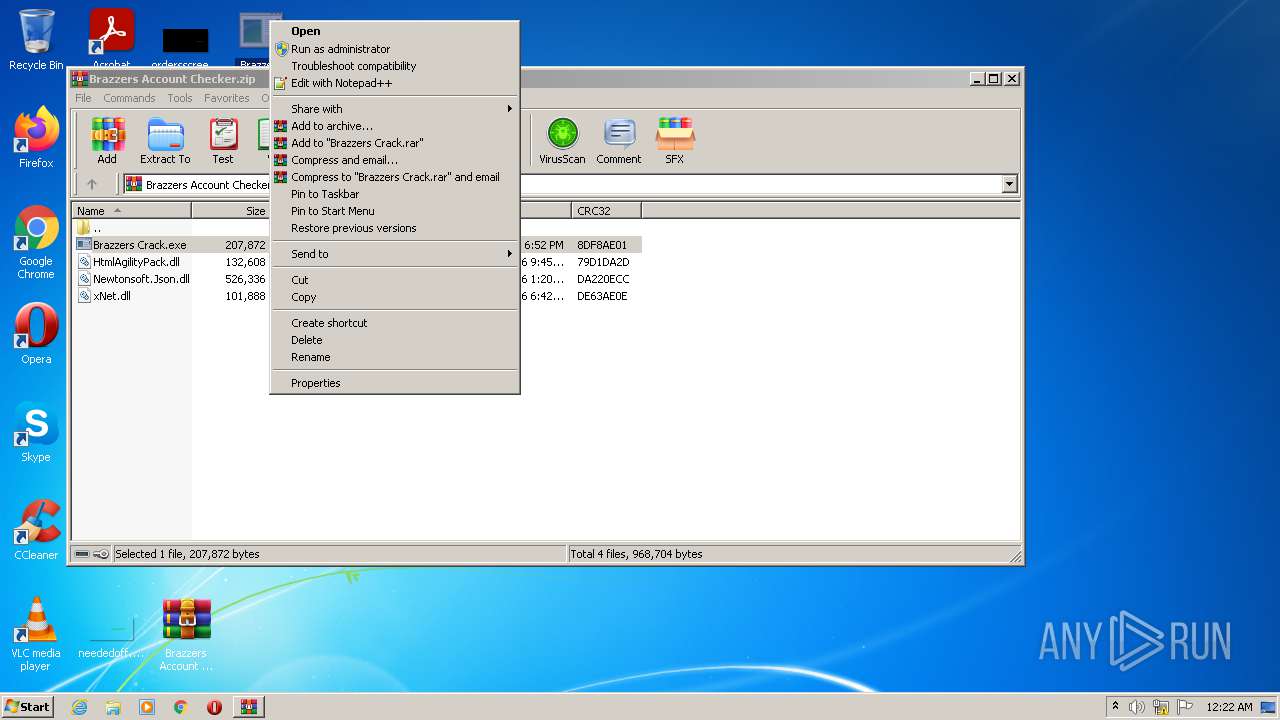Open the WinRAR Tools menu
1280x720 pixels.
[180, 98]
